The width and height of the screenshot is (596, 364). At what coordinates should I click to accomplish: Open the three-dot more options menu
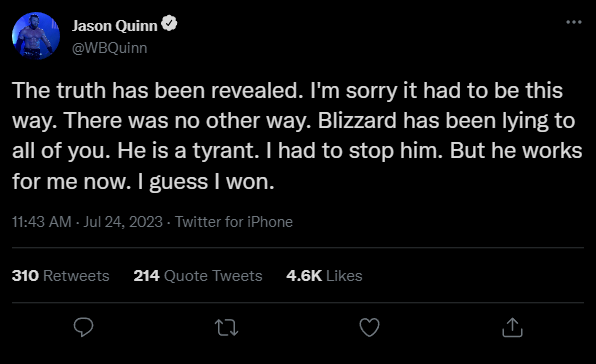[x=574, y=22]
